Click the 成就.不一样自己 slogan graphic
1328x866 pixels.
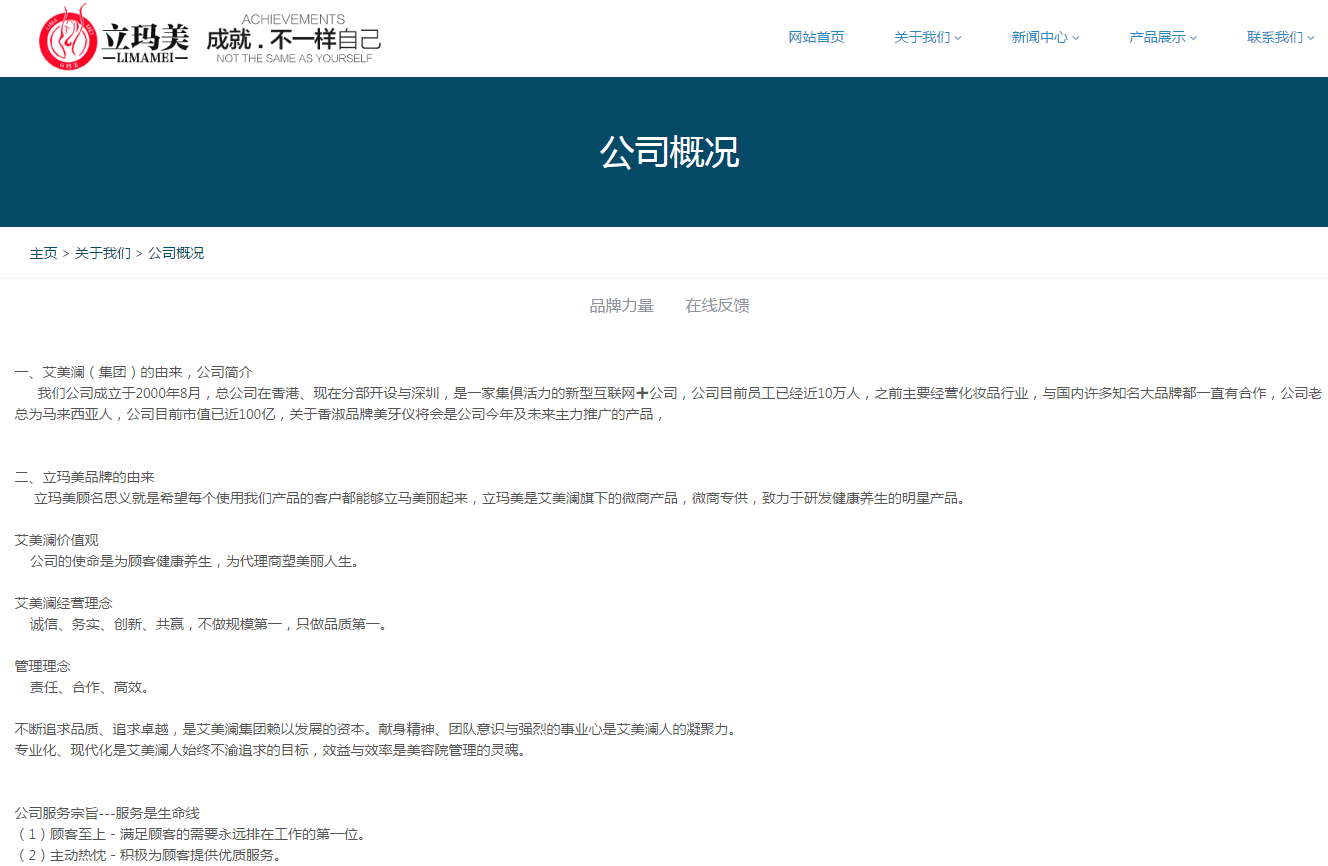[x=294, y=40]
